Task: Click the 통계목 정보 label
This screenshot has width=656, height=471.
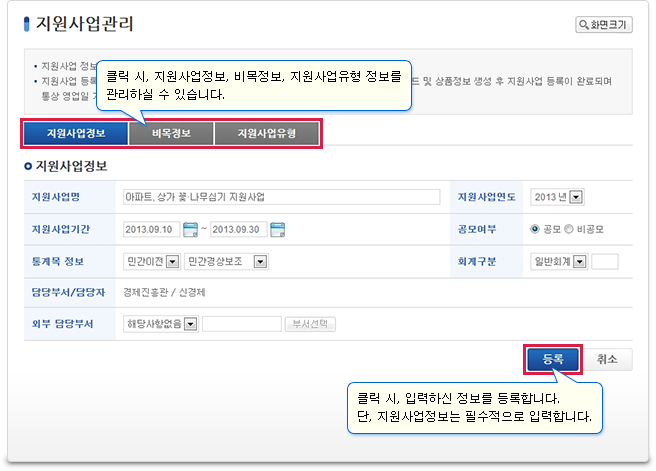Action: (58, 261)
